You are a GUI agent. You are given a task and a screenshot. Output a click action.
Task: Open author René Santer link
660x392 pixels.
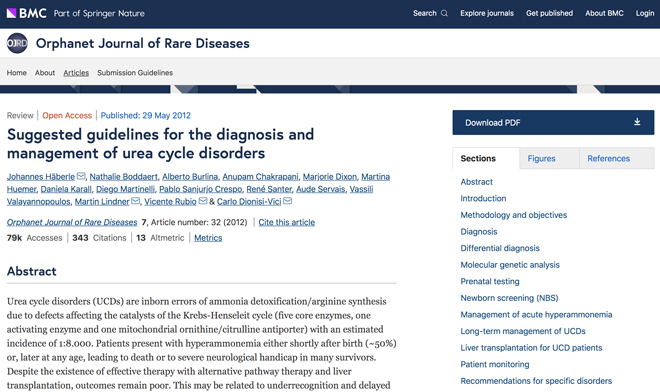pyautogui.click(x=269, y=189)
